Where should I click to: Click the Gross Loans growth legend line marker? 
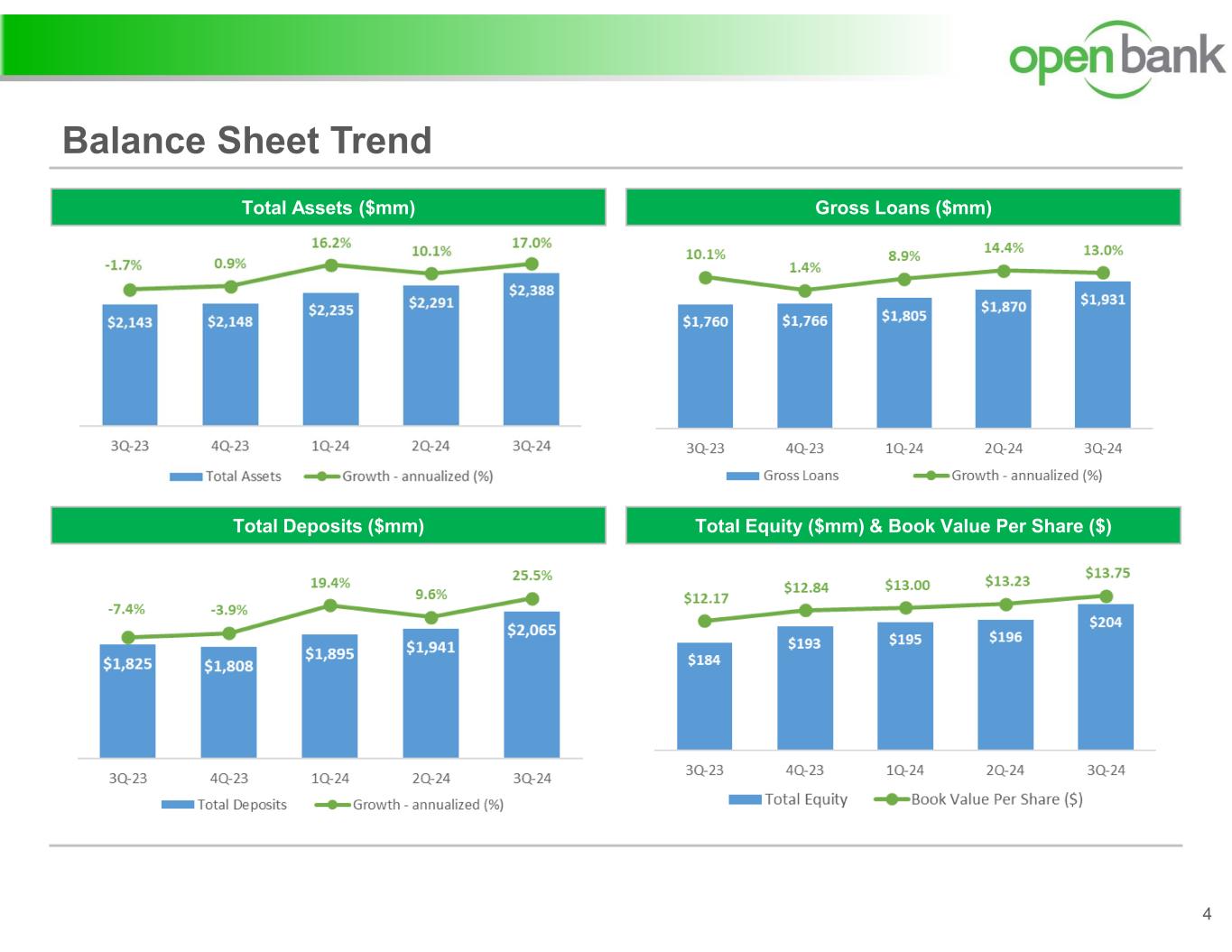pyautogui.click(x=931, y=476)
